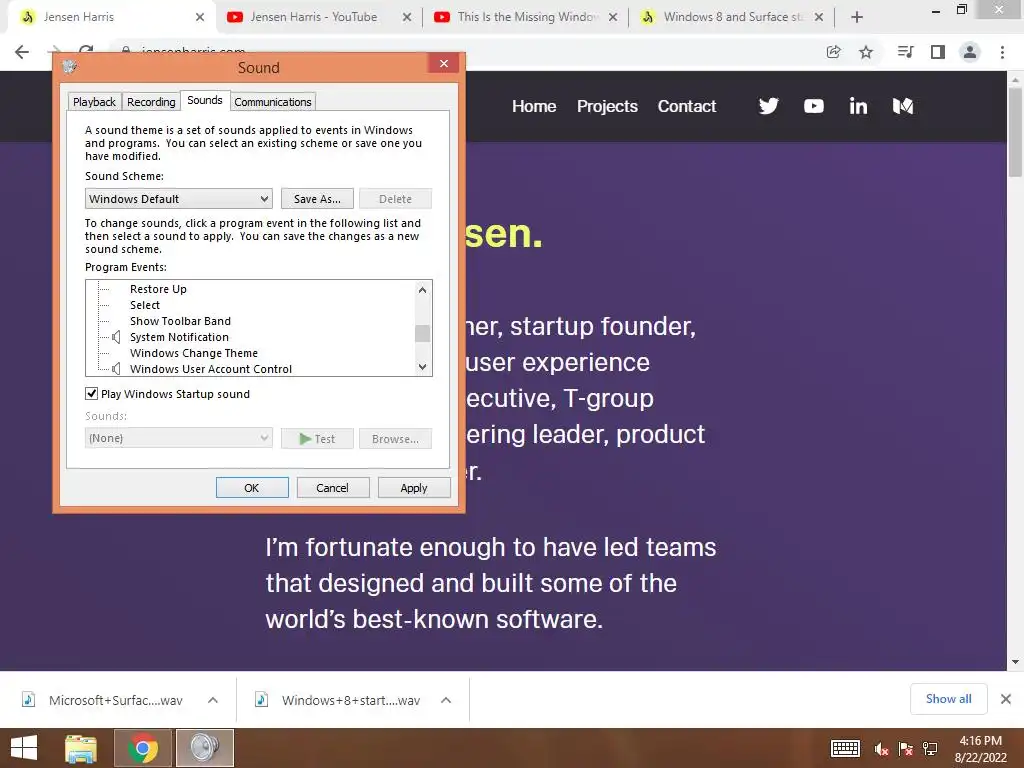Click Show all downloads
The width and height of the screenshot is (1024, 768).
click(x=948, y=699)
